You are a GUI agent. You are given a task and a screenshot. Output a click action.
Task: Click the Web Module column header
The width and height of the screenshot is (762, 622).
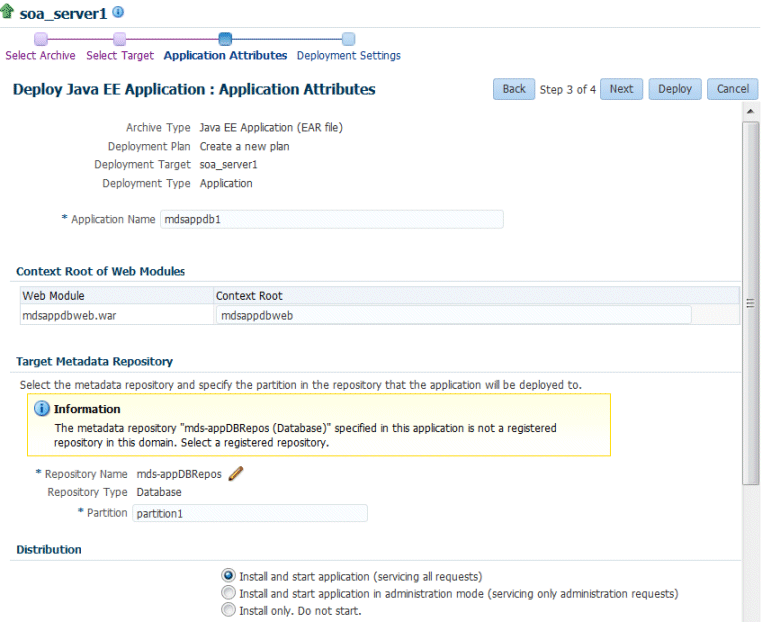coord(117,295)
